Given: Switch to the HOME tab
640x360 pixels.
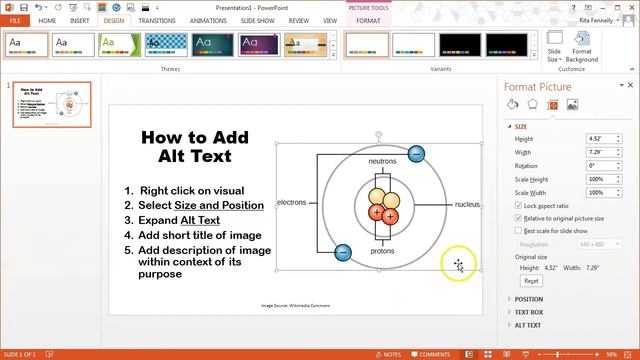Looking at the screenshot, I should (47, 21).
